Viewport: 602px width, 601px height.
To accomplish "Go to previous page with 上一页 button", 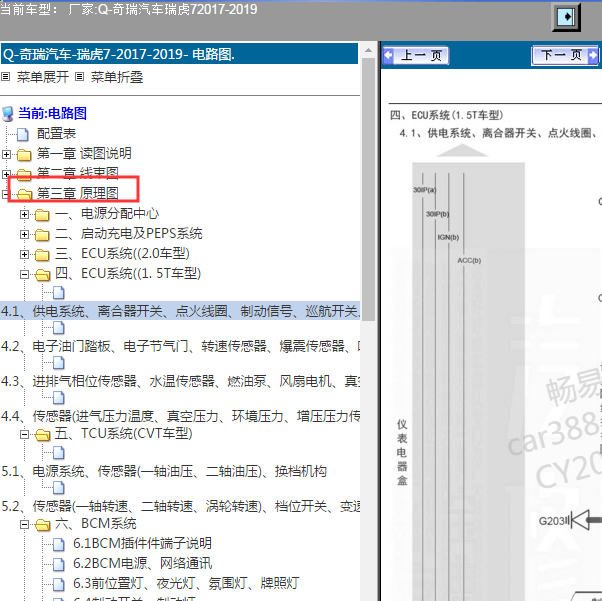I will pos(416,55).
